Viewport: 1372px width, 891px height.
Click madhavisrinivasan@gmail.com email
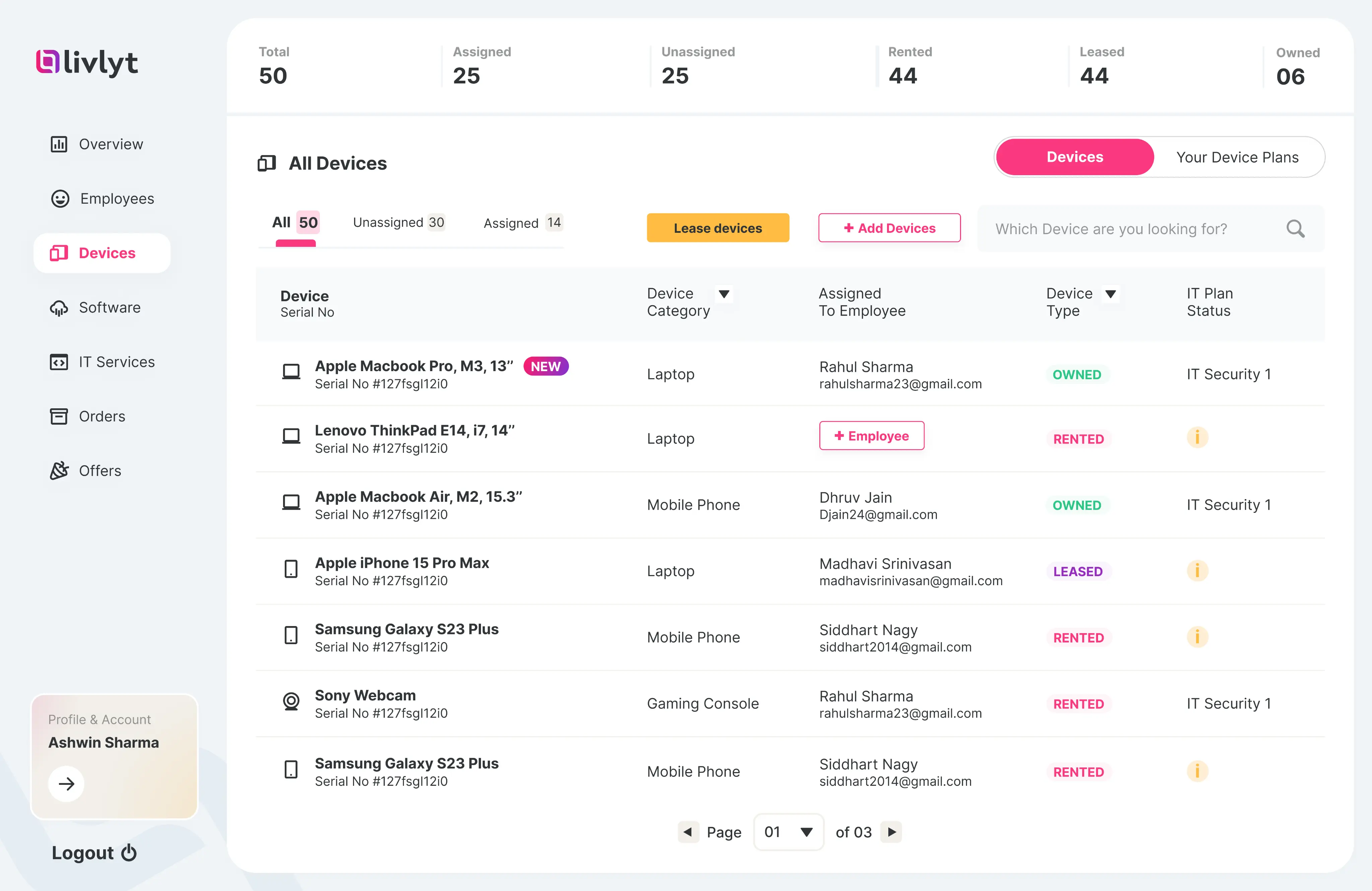911,581
